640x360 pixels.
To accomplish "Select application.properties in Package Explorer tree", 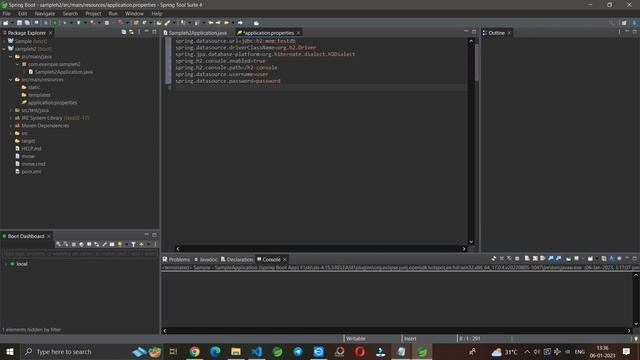I will click(49, 102).
